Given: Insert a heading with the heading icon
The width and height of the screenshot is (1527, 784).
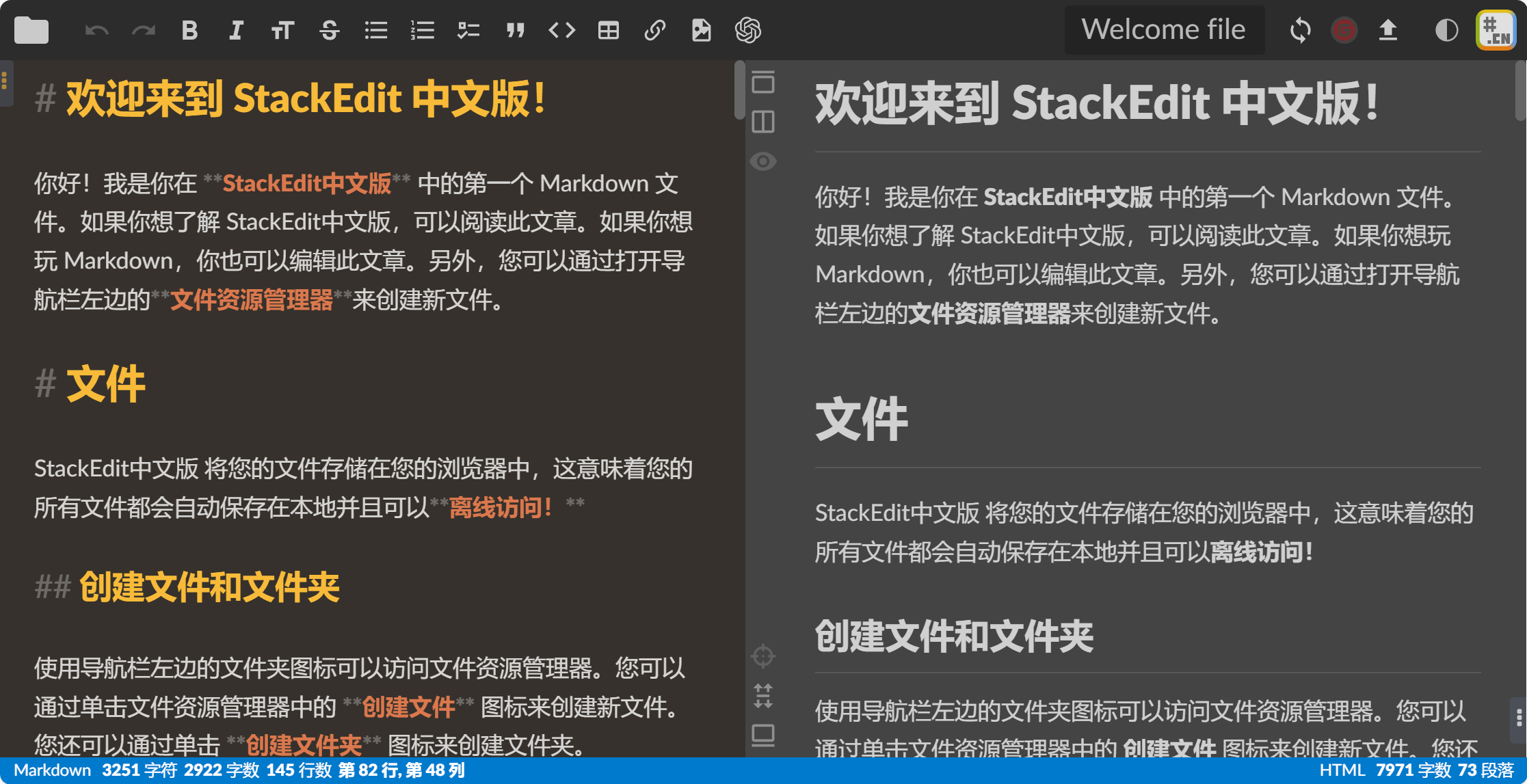Looking at the screenshot, I should click(x=282, y=29).
